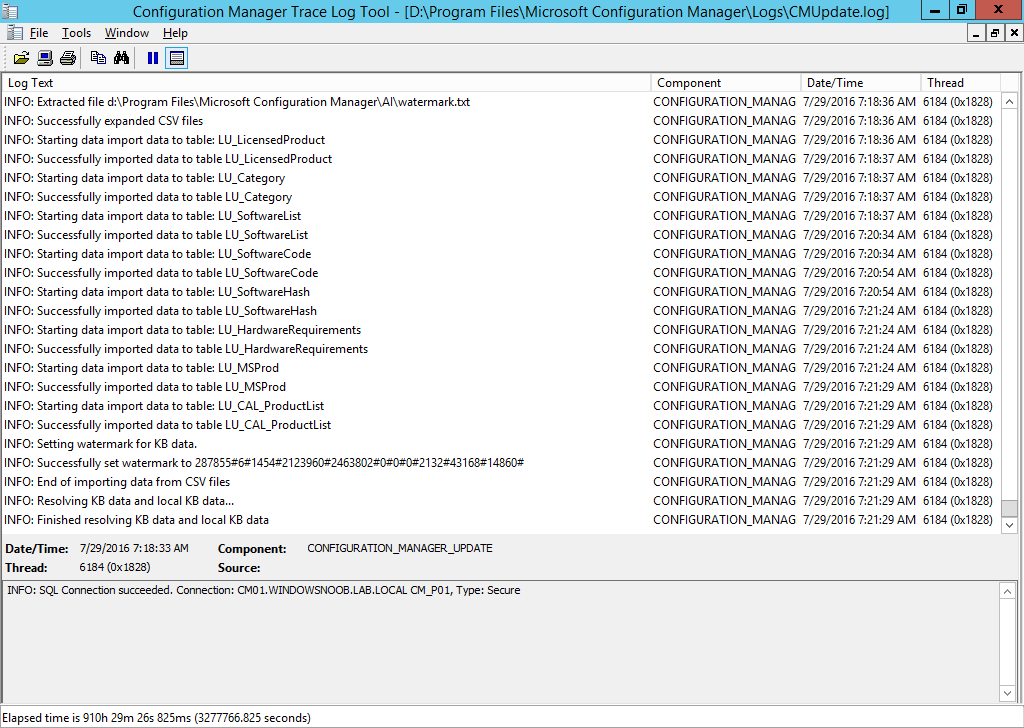Click the Copy to clipboard toolbar icon
The height and width of the screenshot is (728, 1024).
click(98, 58)
